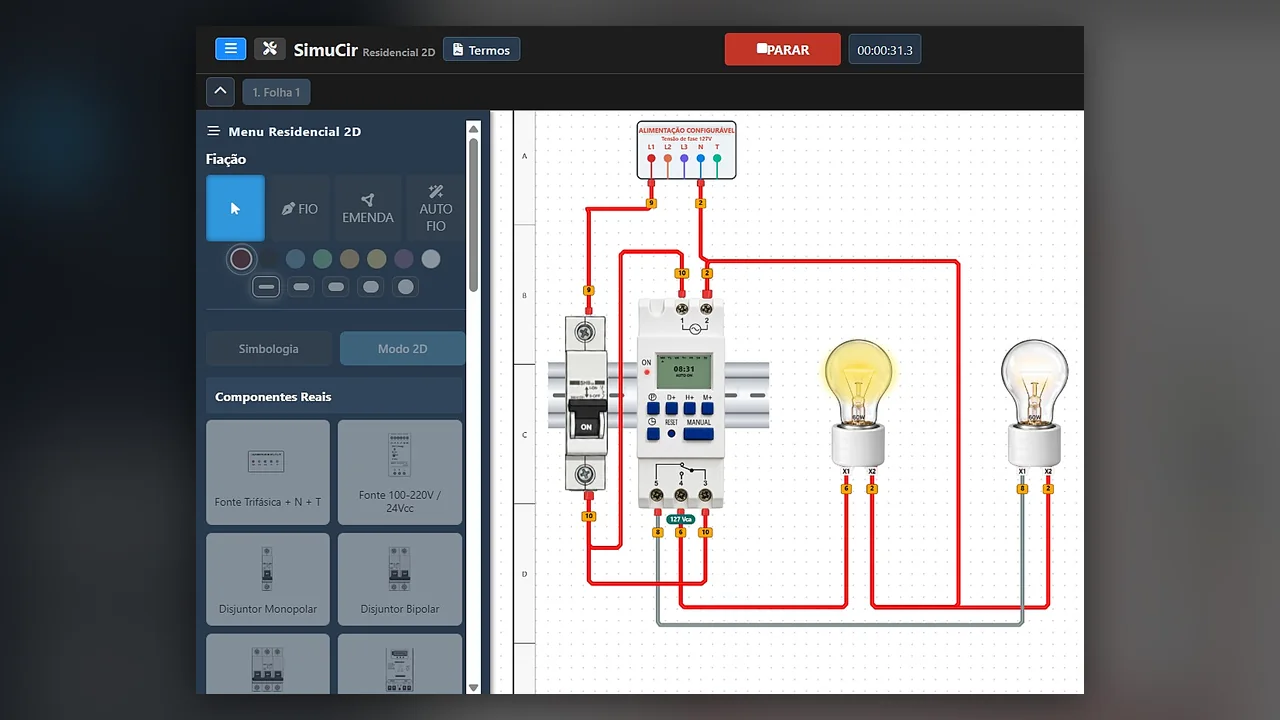
Task: Add the Fonte 100-220V / 24Vcc component
Action: [x=400, y=472]
